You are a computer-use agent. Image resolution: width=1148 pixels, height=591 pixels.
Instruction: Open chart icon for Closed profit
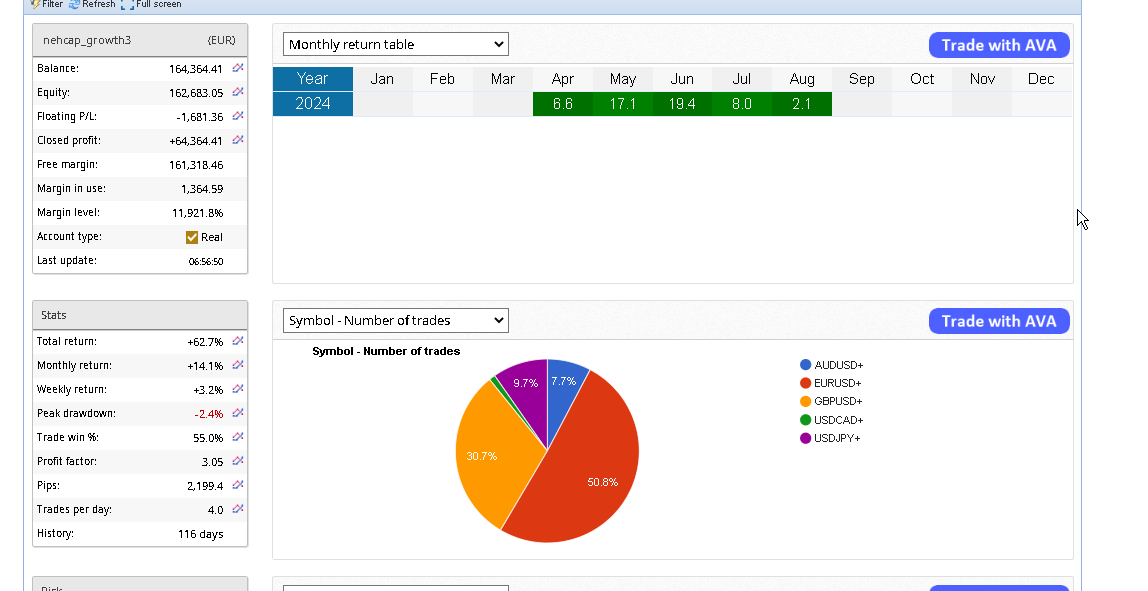(238, 140)
